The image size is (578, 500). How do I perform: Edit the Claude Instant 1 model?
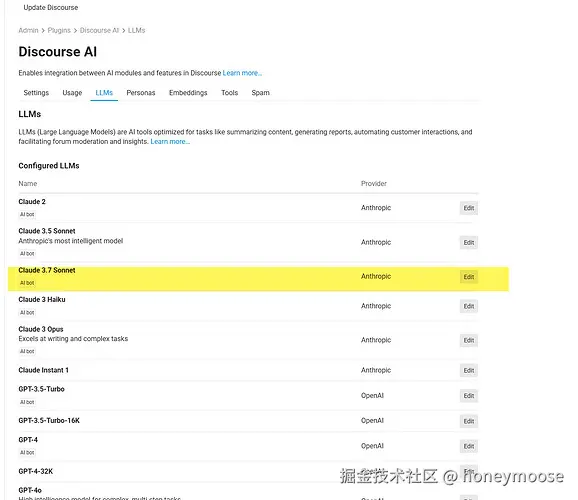point(469,370)
